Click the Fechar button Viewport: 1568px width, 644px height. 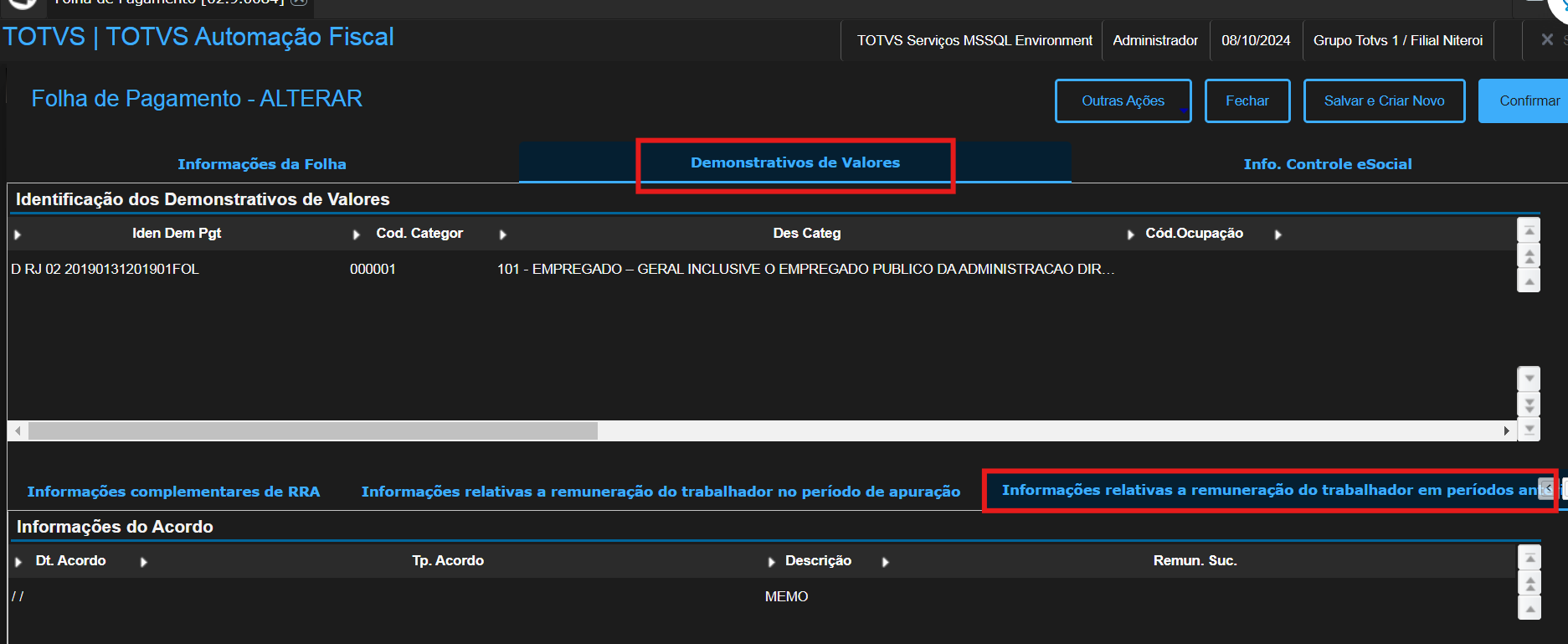(x=1247, y=100)
